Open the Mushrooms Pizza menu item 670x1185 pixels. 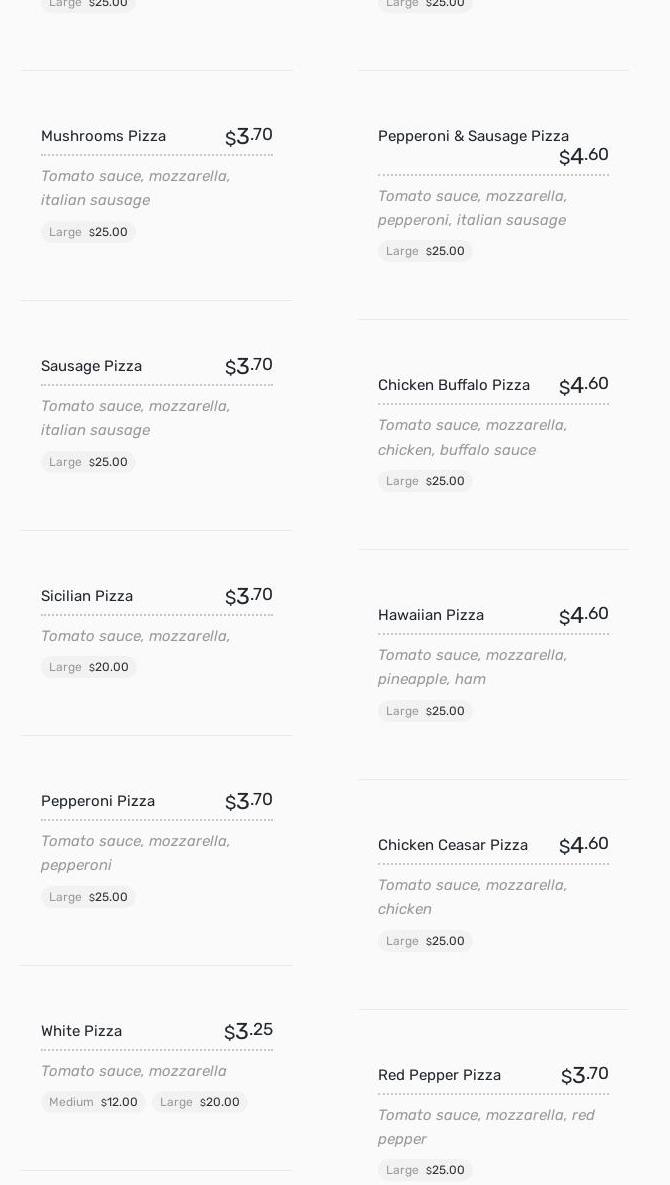coord(103,136)
